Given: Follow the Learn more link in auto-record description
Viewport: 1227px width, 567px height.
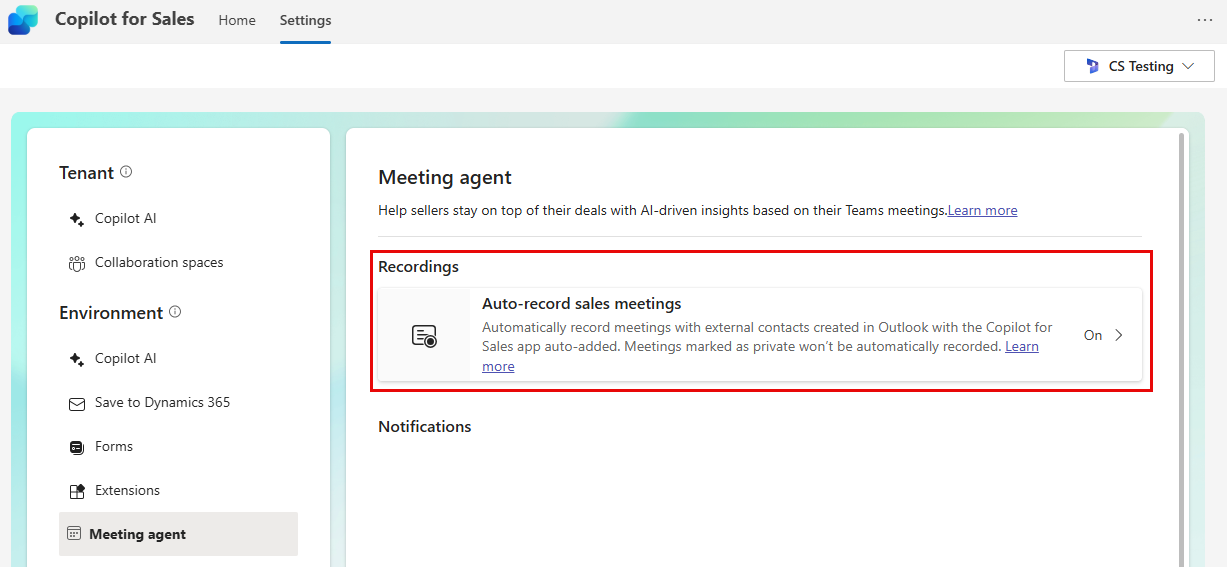Looking at the screenshot, I should [x=1022, y=346].
